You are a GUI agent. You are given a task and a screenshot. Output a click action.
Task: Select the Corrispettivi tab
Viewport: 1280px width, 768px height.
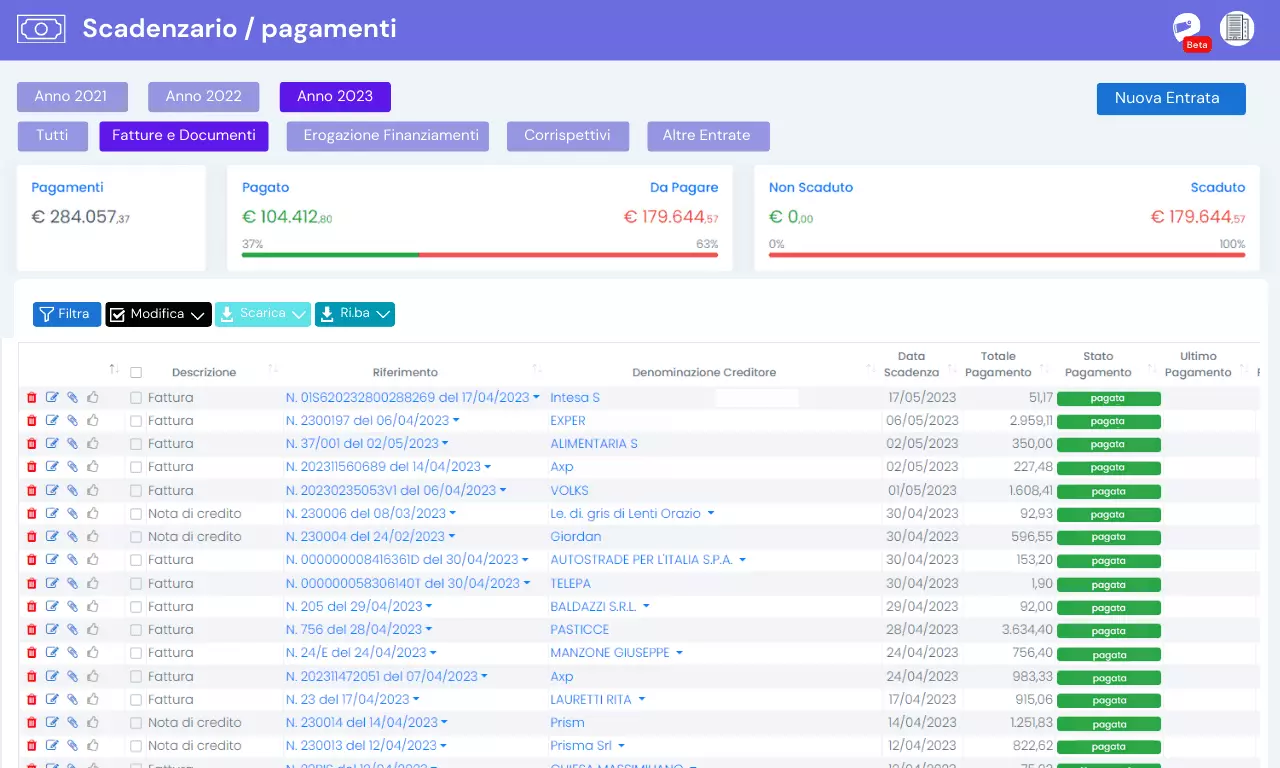point(568,136)
